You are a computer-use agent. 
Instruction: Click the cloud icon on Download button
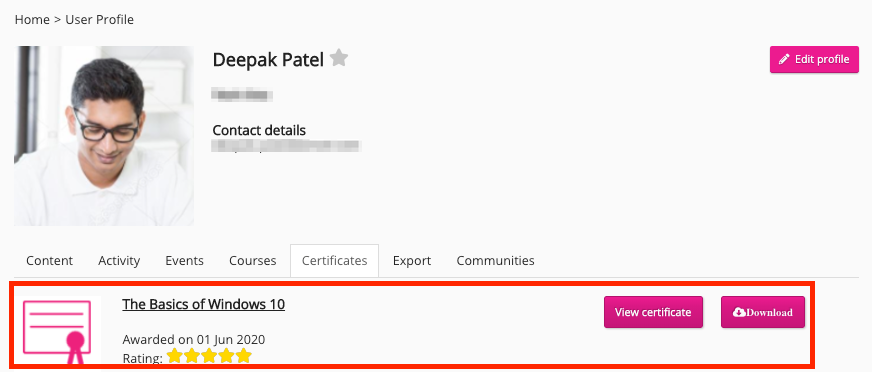(x=739, y=313)
